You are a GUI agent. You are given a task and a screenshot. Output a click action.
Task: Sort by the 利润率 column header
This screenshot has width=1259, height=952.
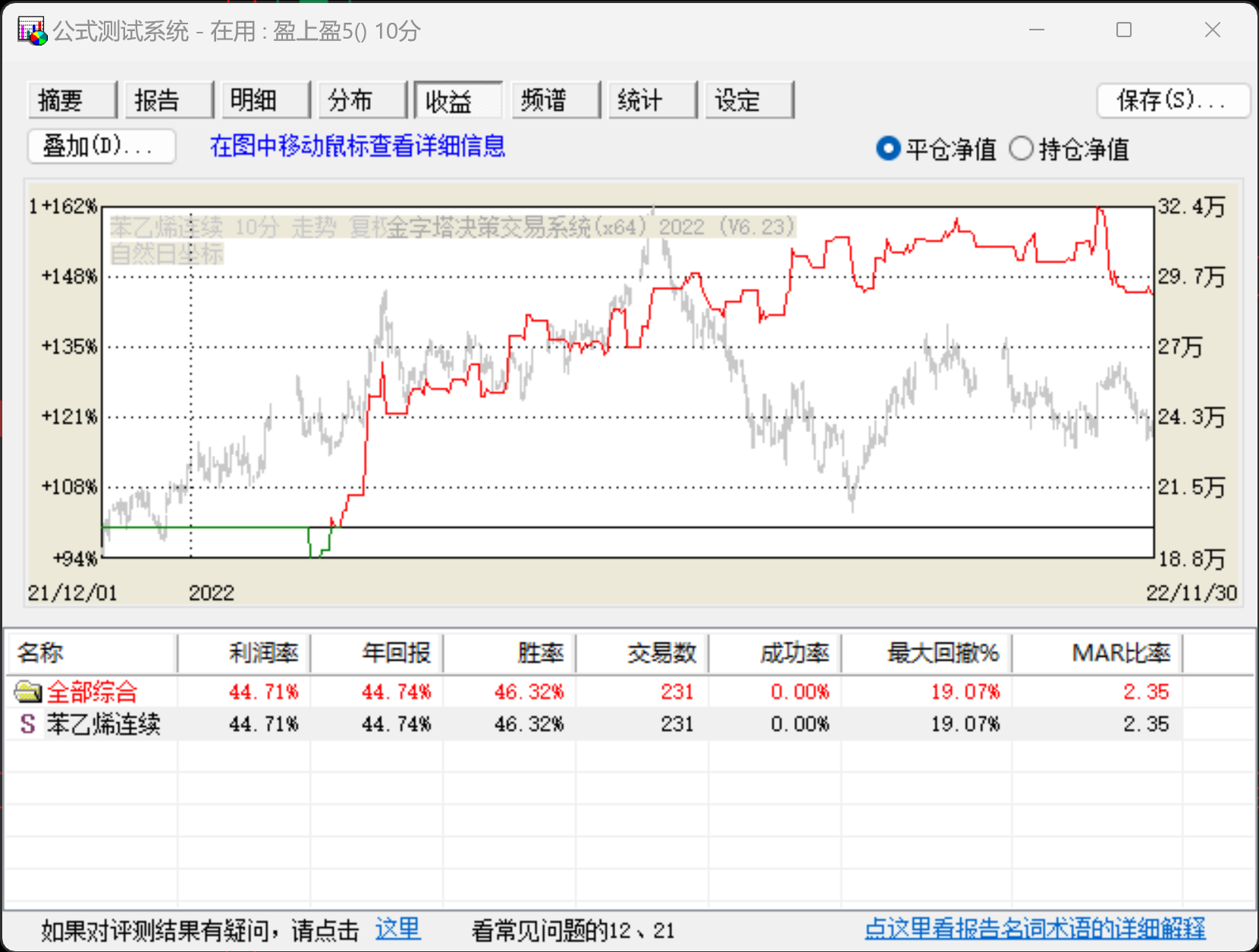pos(244,653)
